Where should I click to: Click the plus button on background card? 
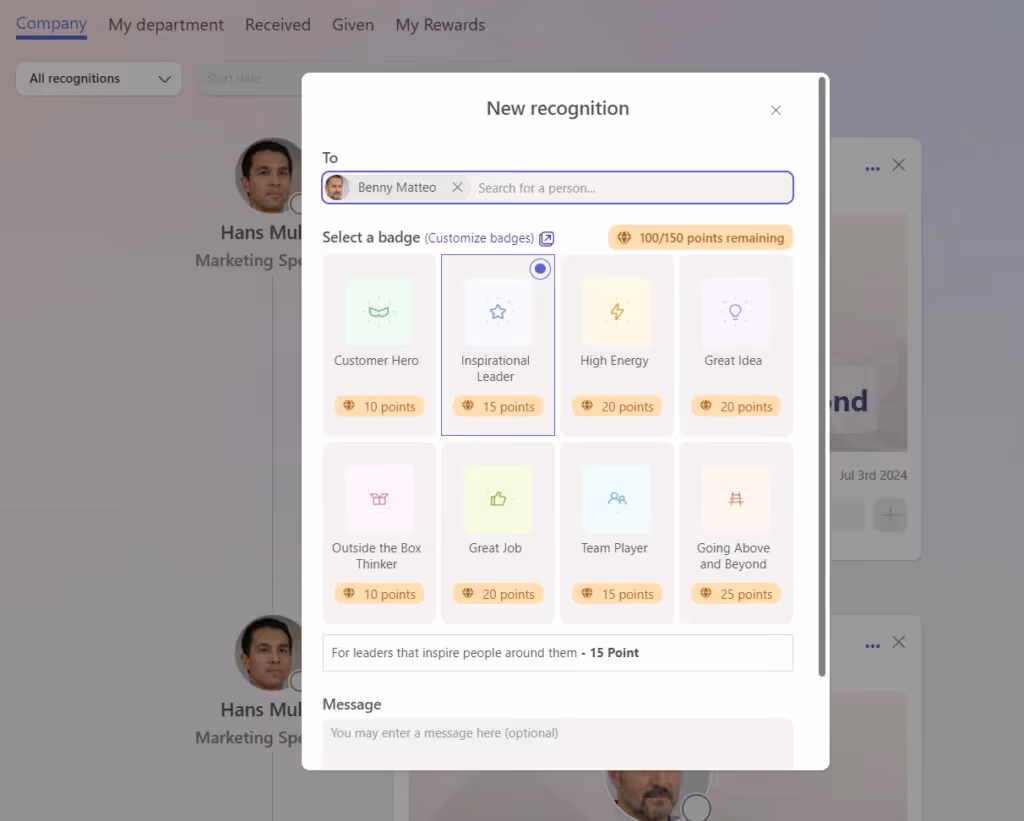pos(890,515)
